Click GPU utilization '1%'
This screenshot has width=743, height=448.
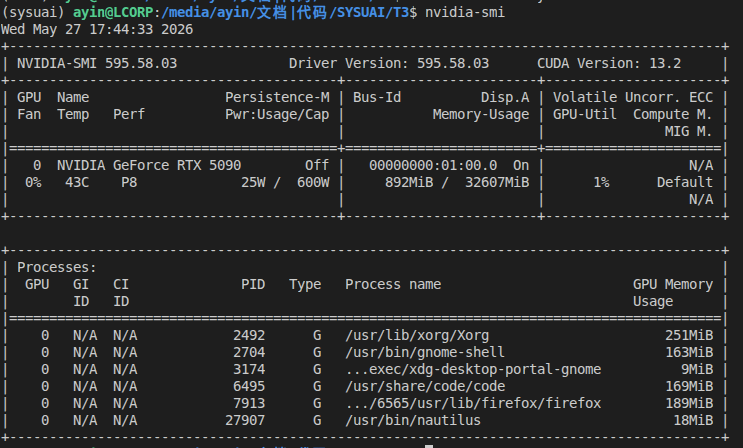coord(601,183)
